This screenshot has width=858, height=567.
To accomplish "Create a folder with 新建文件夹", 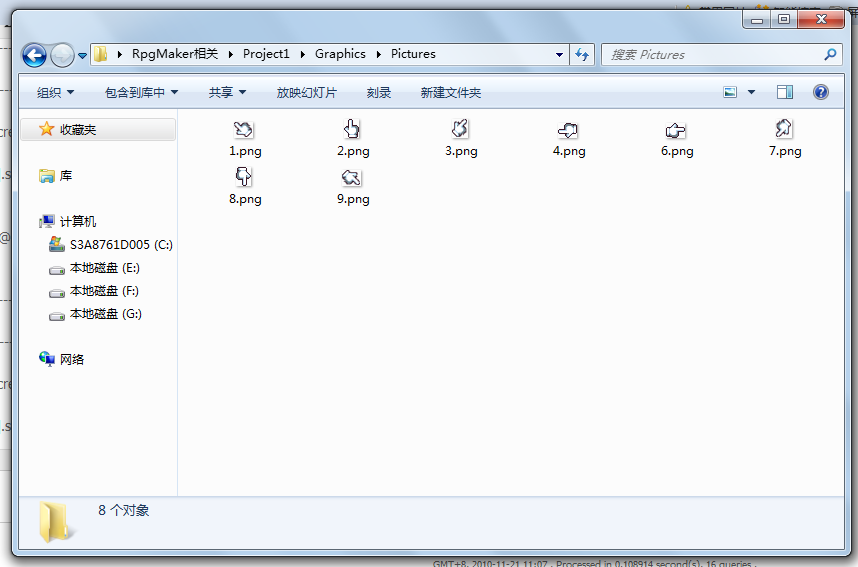I will (450, 92).
